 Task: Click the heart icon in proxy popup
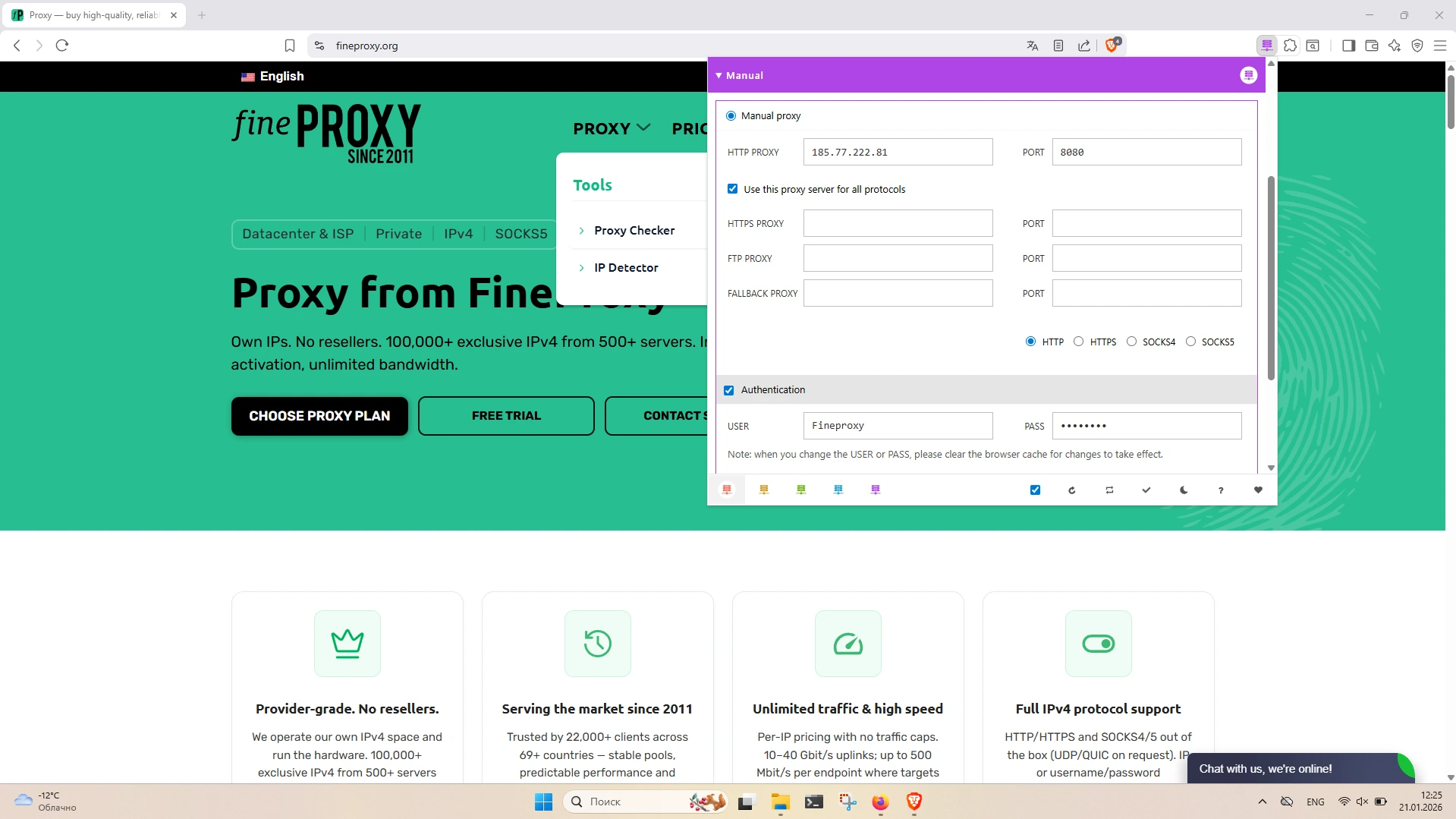(1258, 490)
